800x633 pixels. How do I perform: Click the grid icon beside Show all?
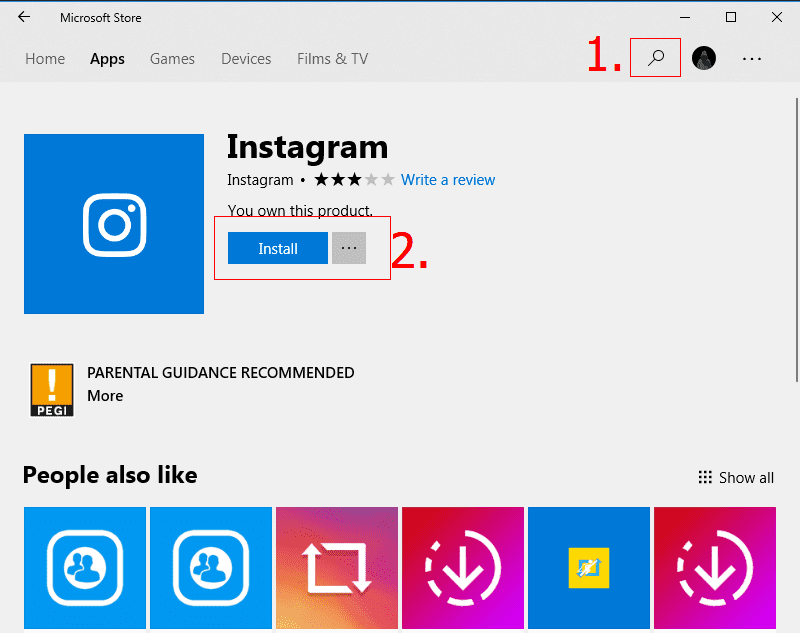coord(705,477)
